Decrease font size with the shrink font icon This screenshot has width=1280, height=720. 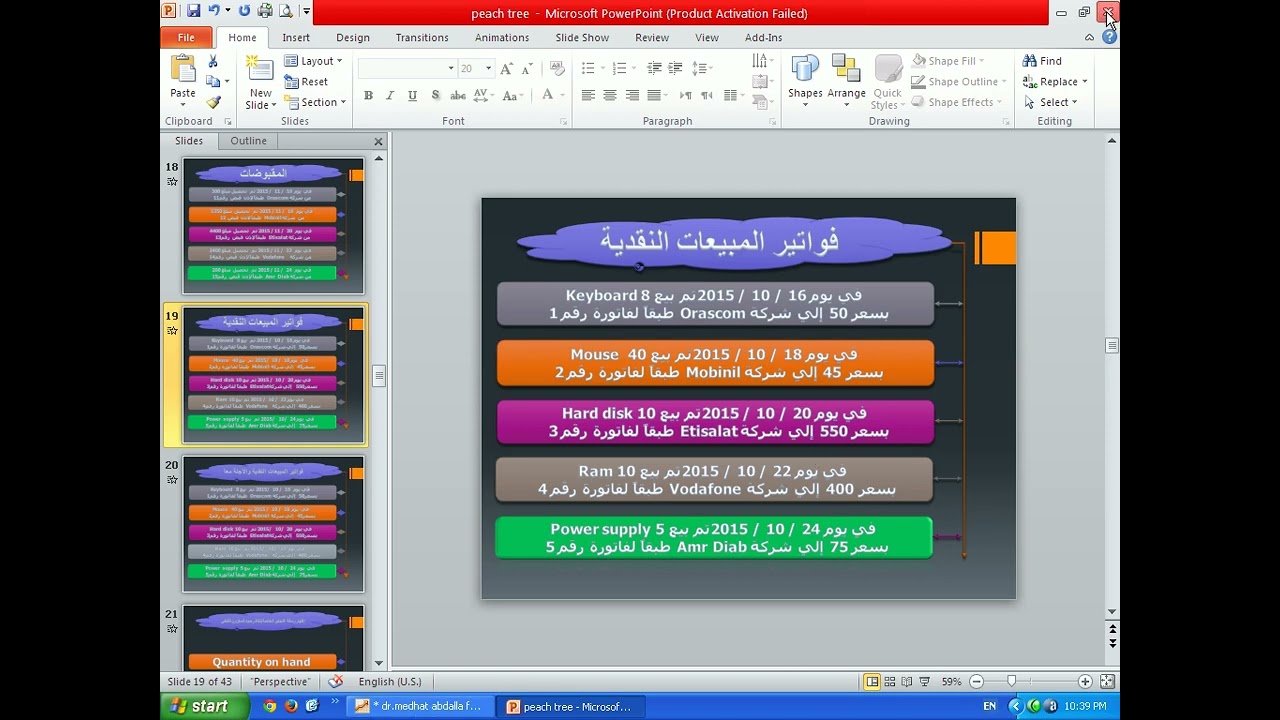[x=526, y=68]
